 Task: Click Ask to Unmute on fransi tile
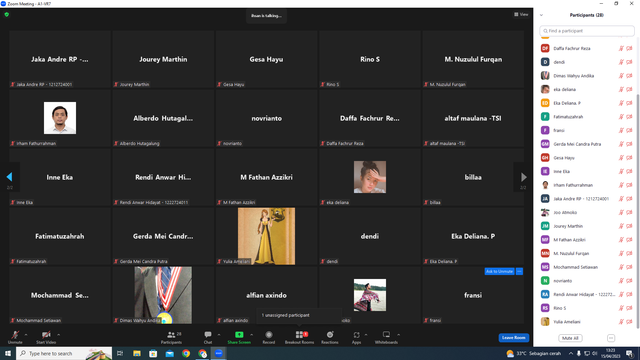[499, 271]
